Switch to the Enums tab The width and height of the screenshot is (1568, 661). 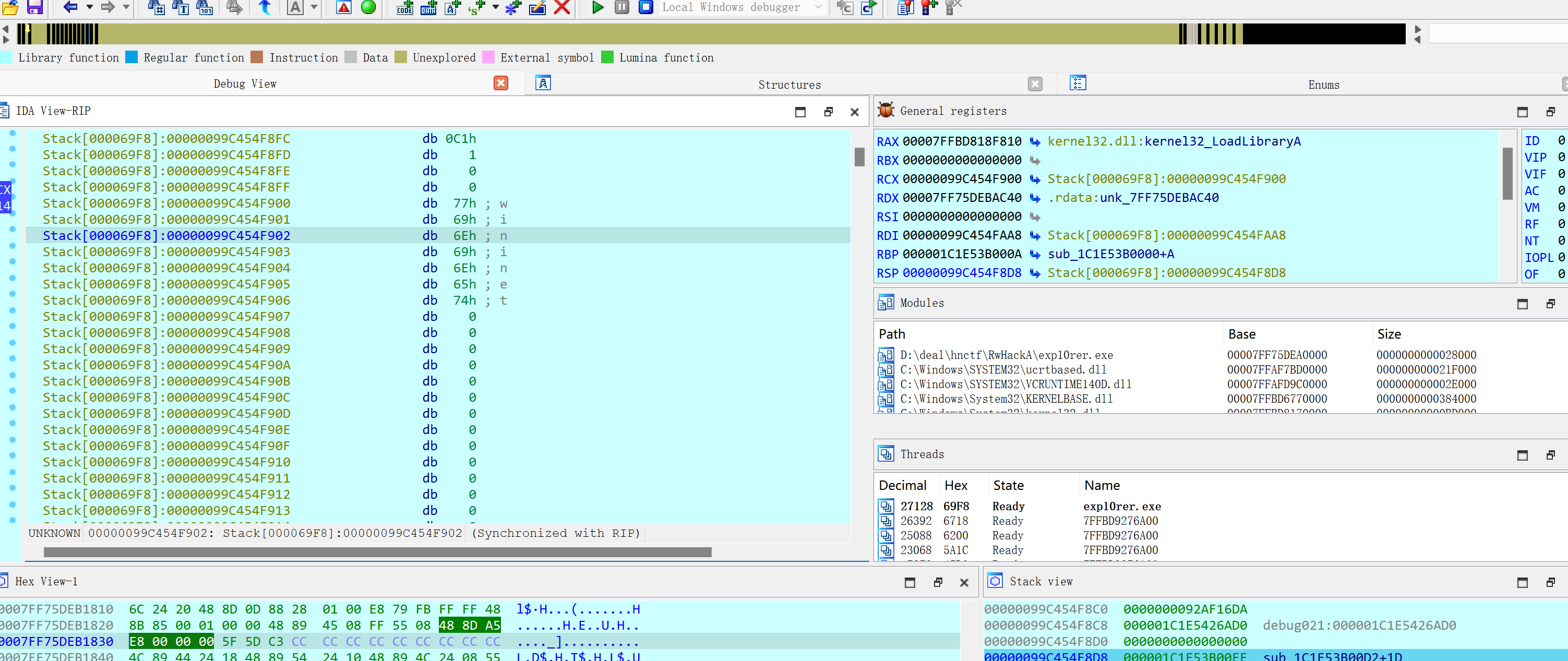(x=1323, y=85)
